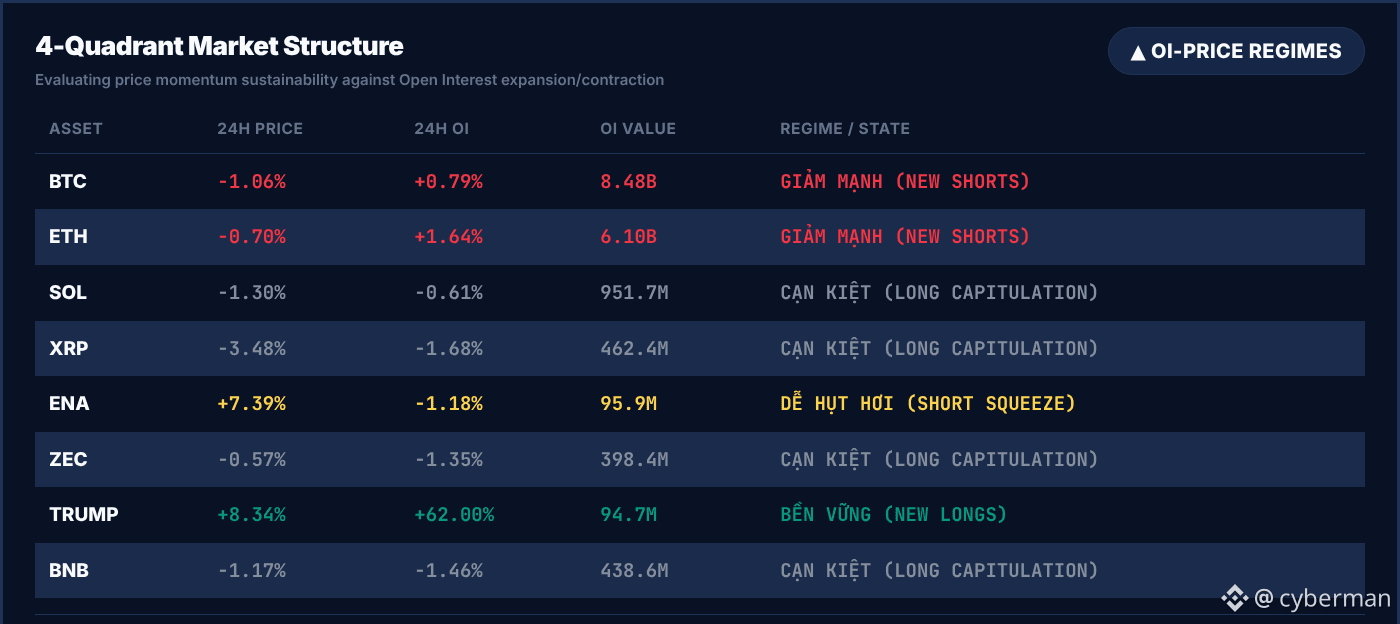Viewport: 1400px width, 624px height.
Task: Click TRUMP regime BỀN VỮNG (NEW LONGS)
Action: click(x=893, y=514)
